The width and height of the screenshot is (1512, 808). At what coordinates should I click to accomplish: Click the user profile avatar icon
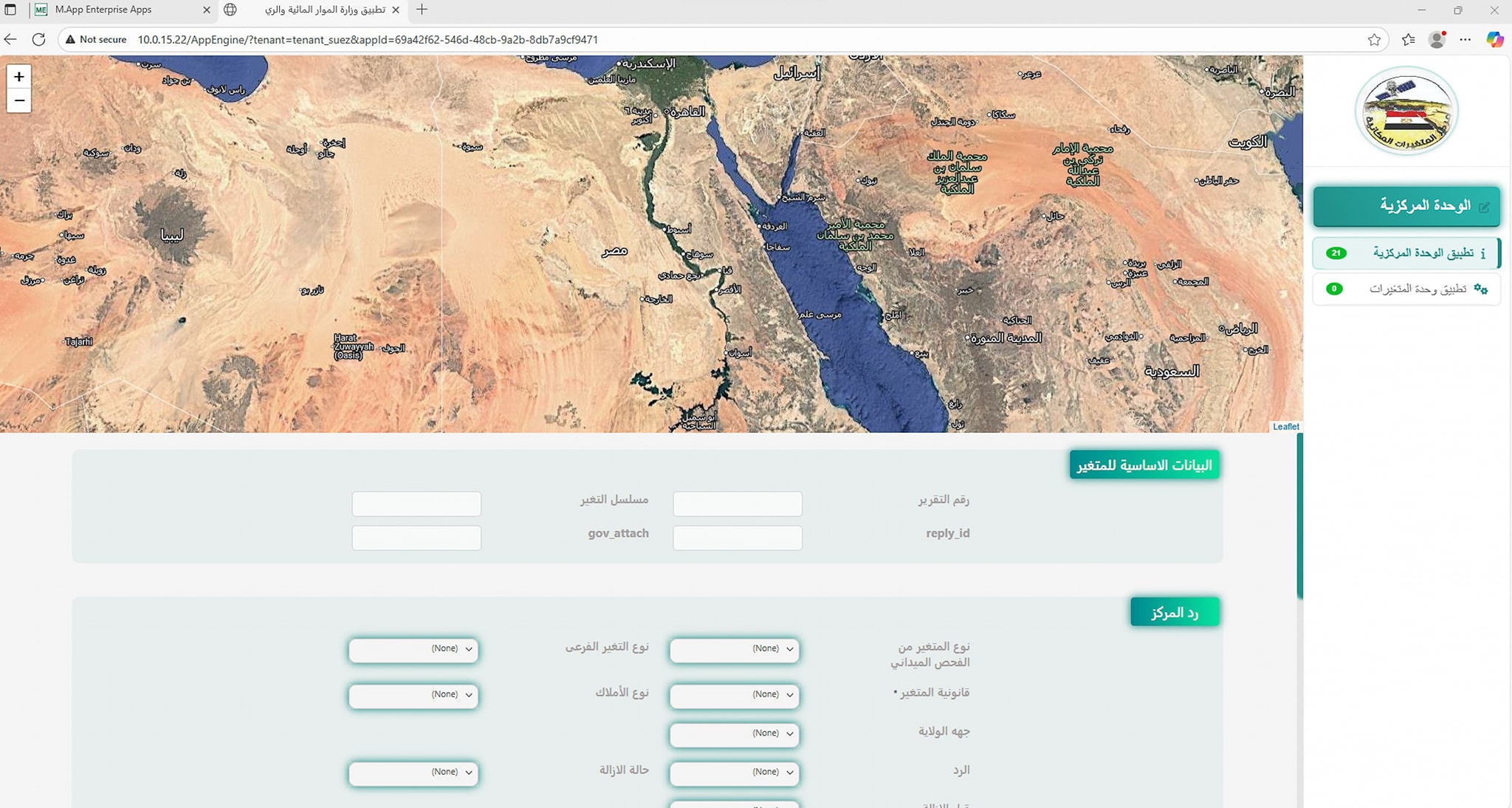[x=1437, y=40]
